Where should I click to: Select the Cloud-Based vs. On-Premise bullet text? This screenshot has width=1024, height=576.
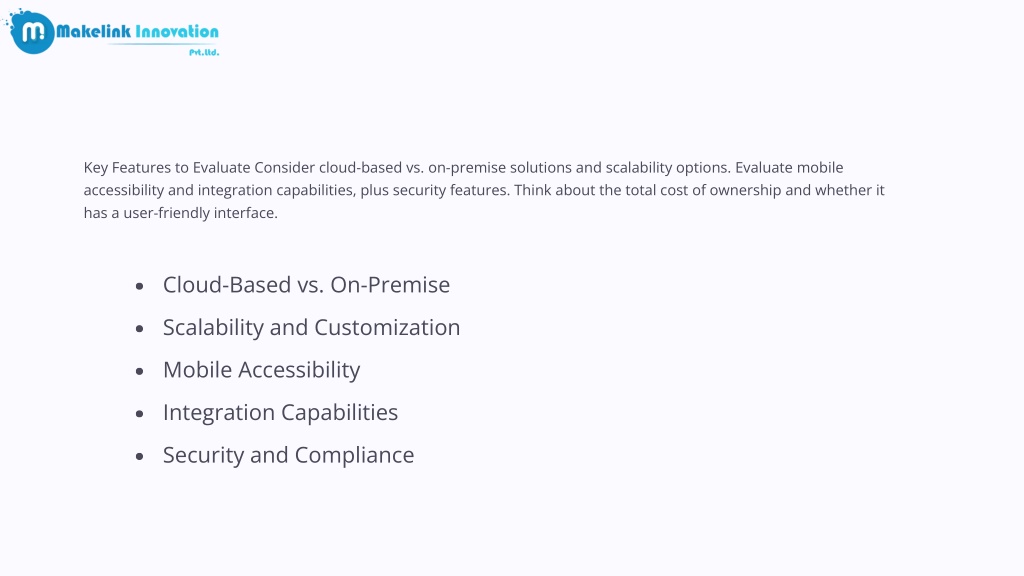[x=306, y=285]
